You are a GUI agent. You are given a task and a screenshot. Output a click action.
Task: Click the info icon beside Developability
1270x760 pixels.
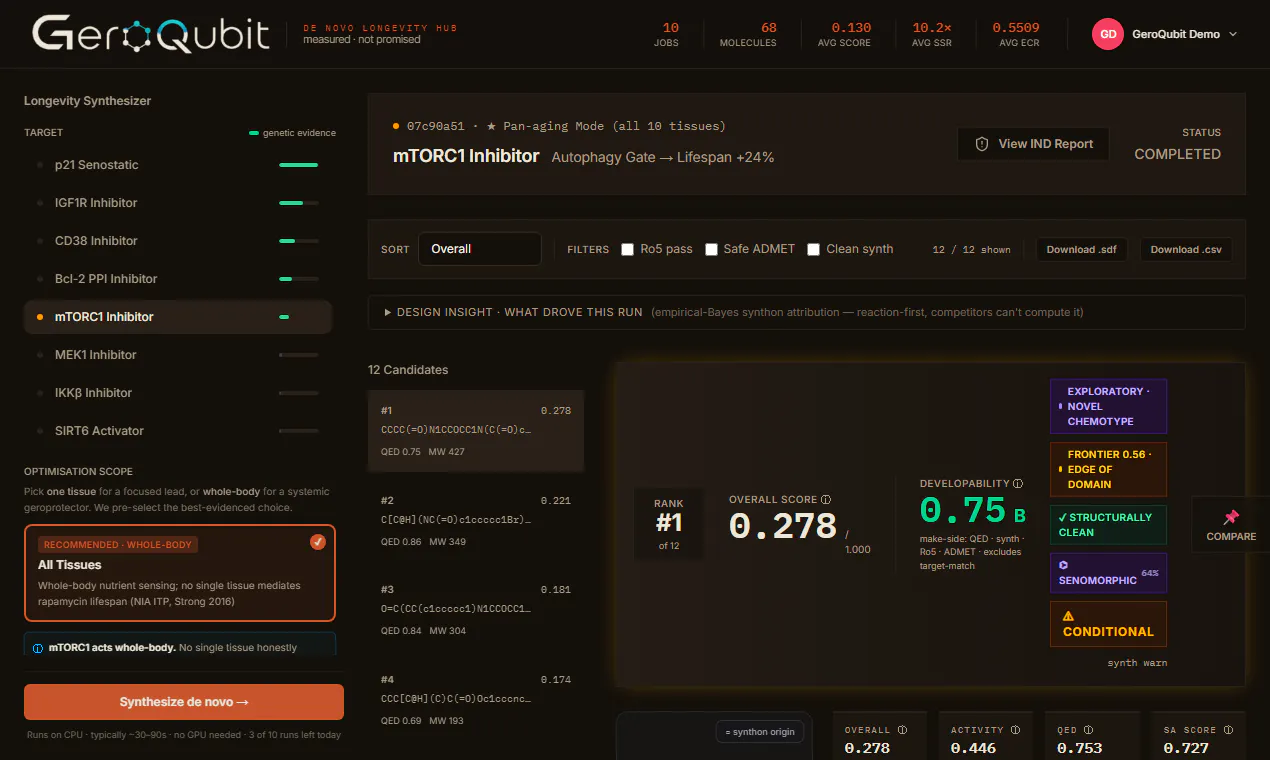pos(1018,483)
